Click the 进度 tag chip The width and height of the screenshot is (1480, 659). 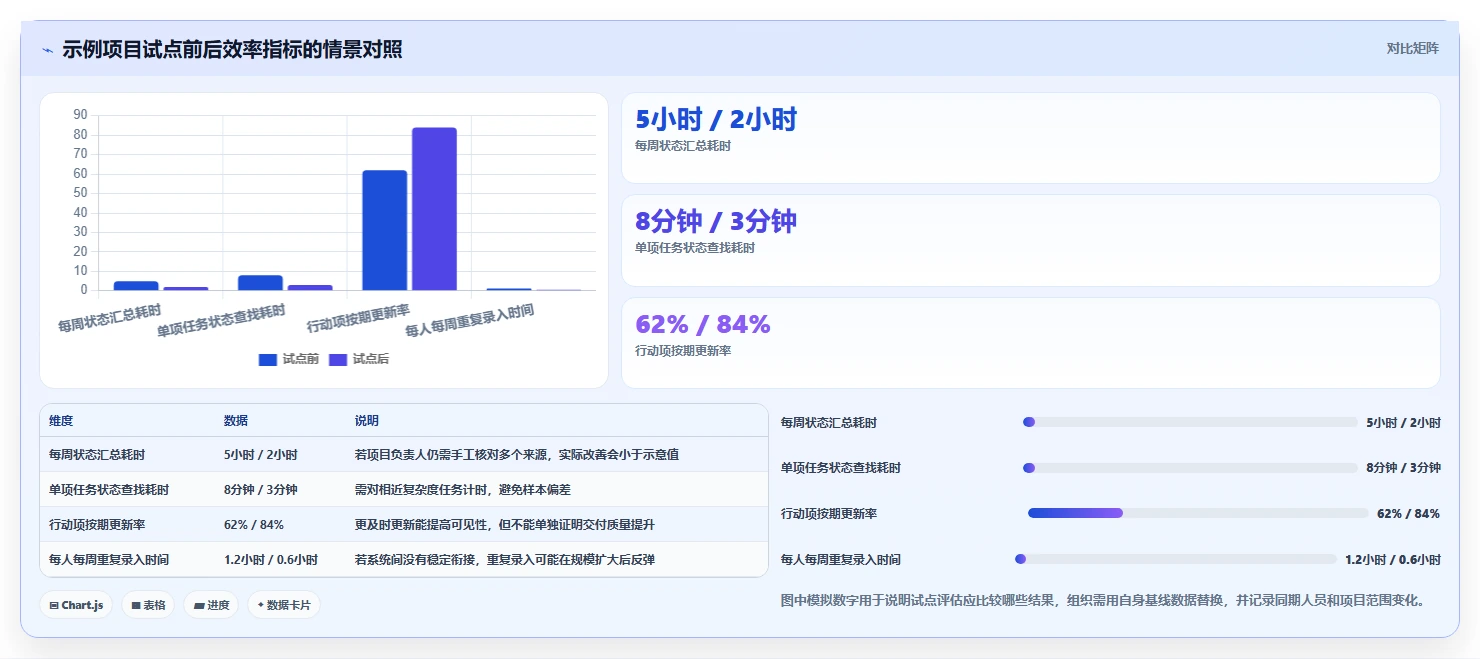pyautogui.click(x=211, y=605)
